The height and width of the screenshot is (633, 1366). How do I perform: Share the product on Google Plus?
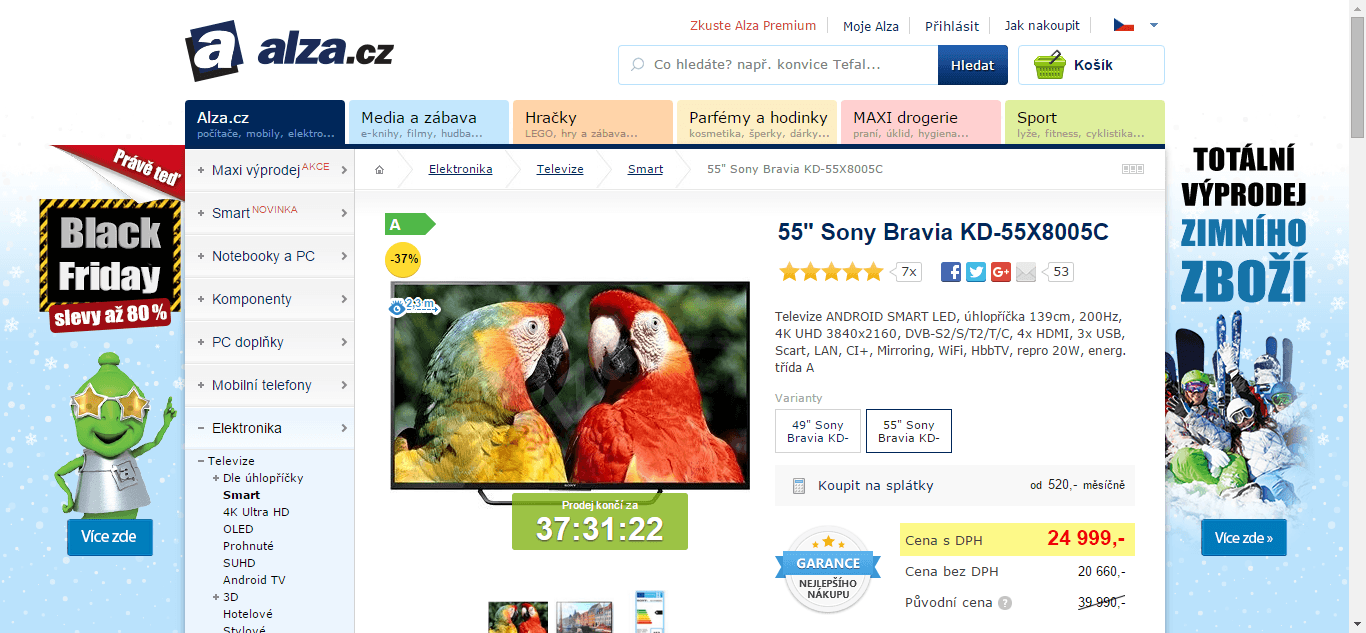pos(1001,272)
